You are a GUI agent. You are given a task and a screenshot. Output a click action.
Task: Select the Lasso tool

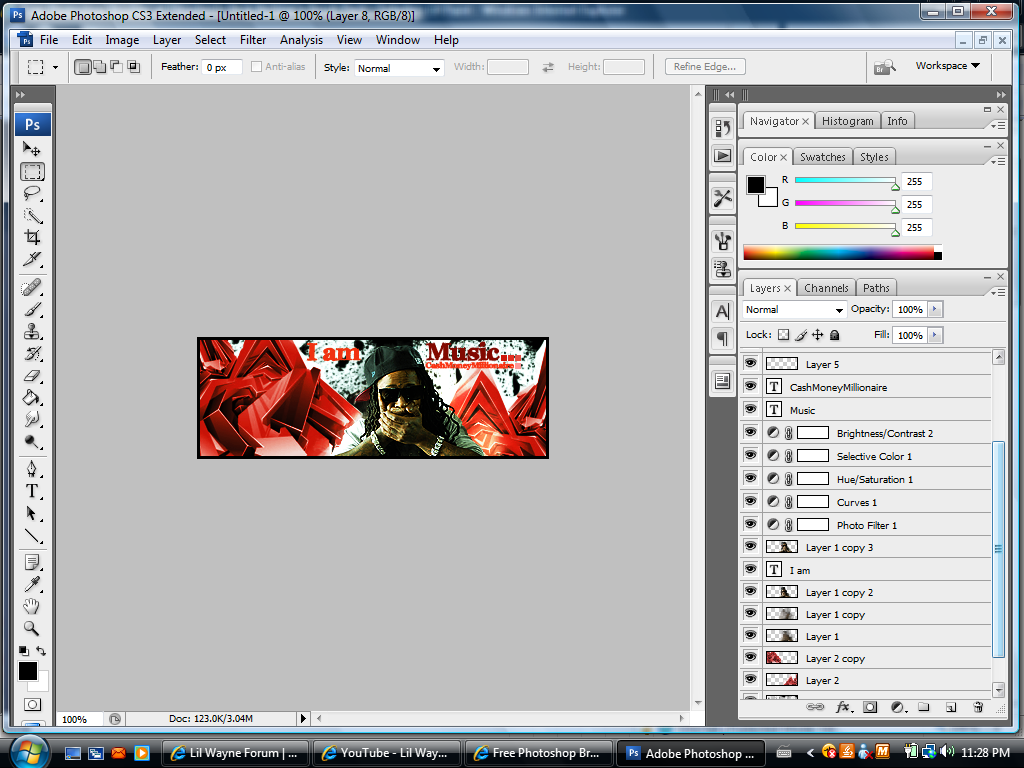click(31, 193)
